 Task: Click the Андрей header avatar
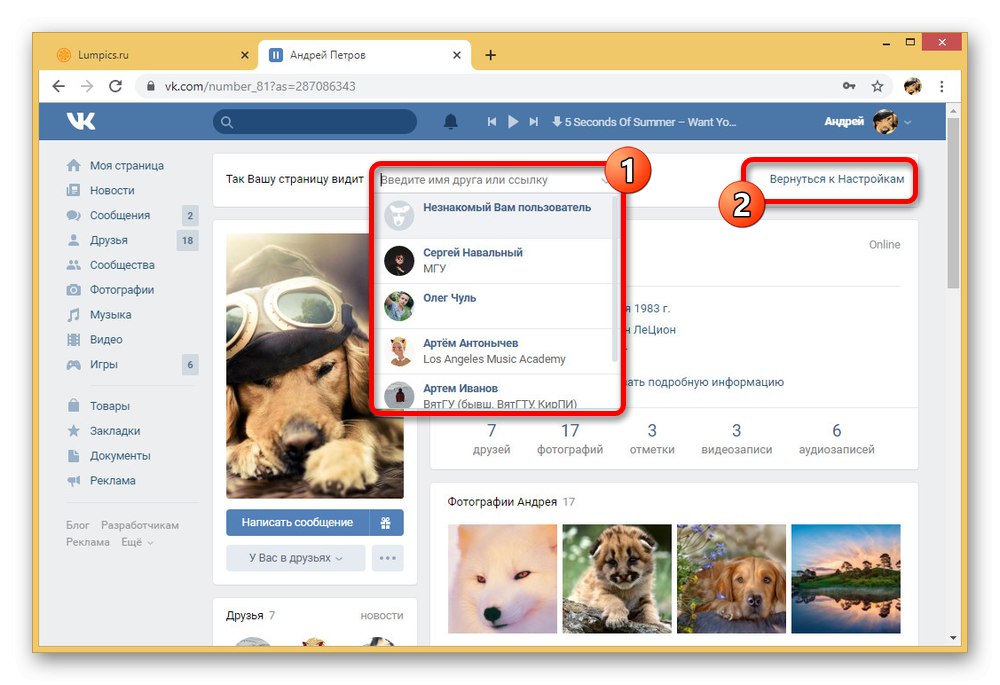click(x=885, y=121)
